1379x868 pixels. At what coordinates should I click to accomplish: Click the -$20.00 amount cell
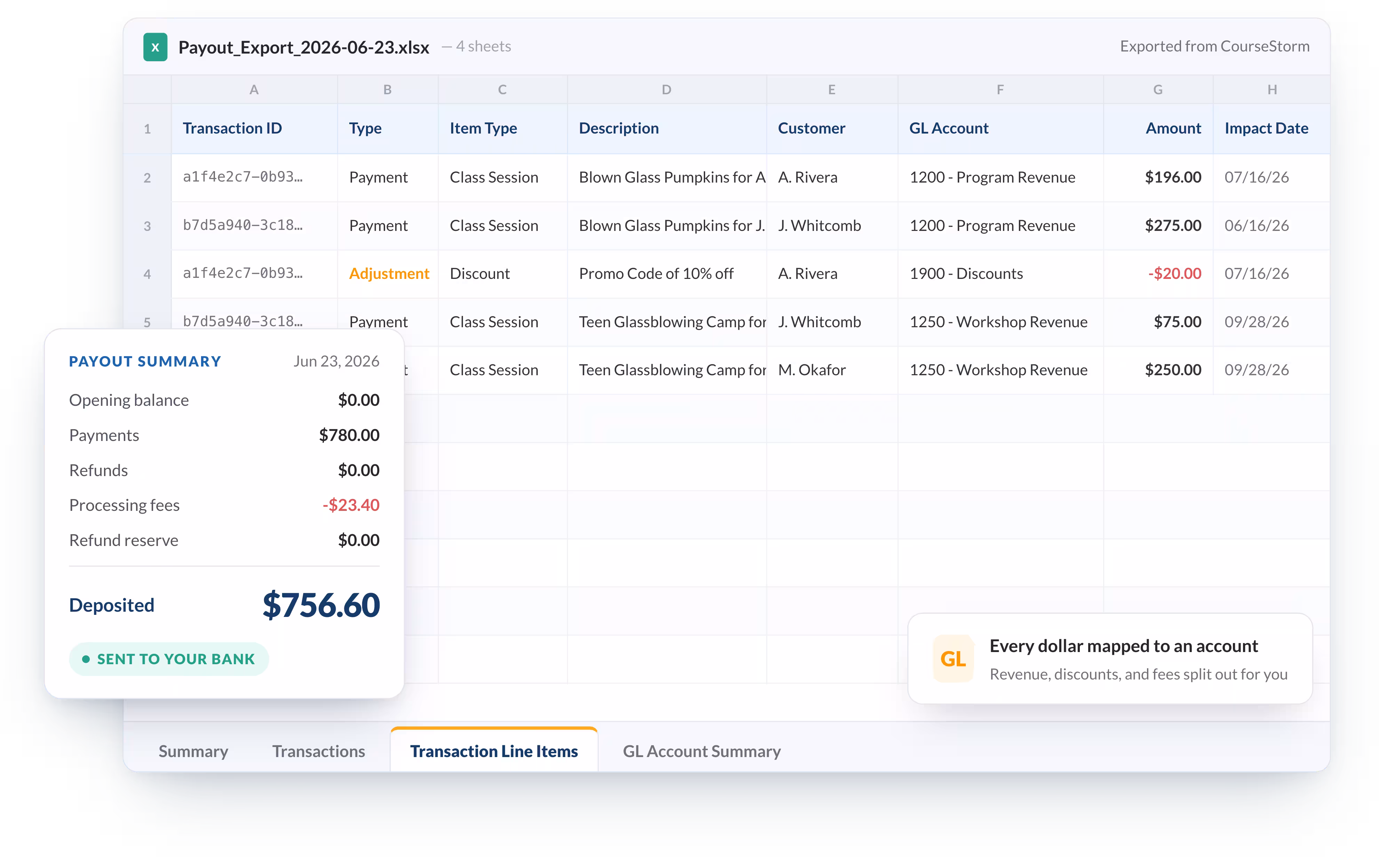(1158, 274)
